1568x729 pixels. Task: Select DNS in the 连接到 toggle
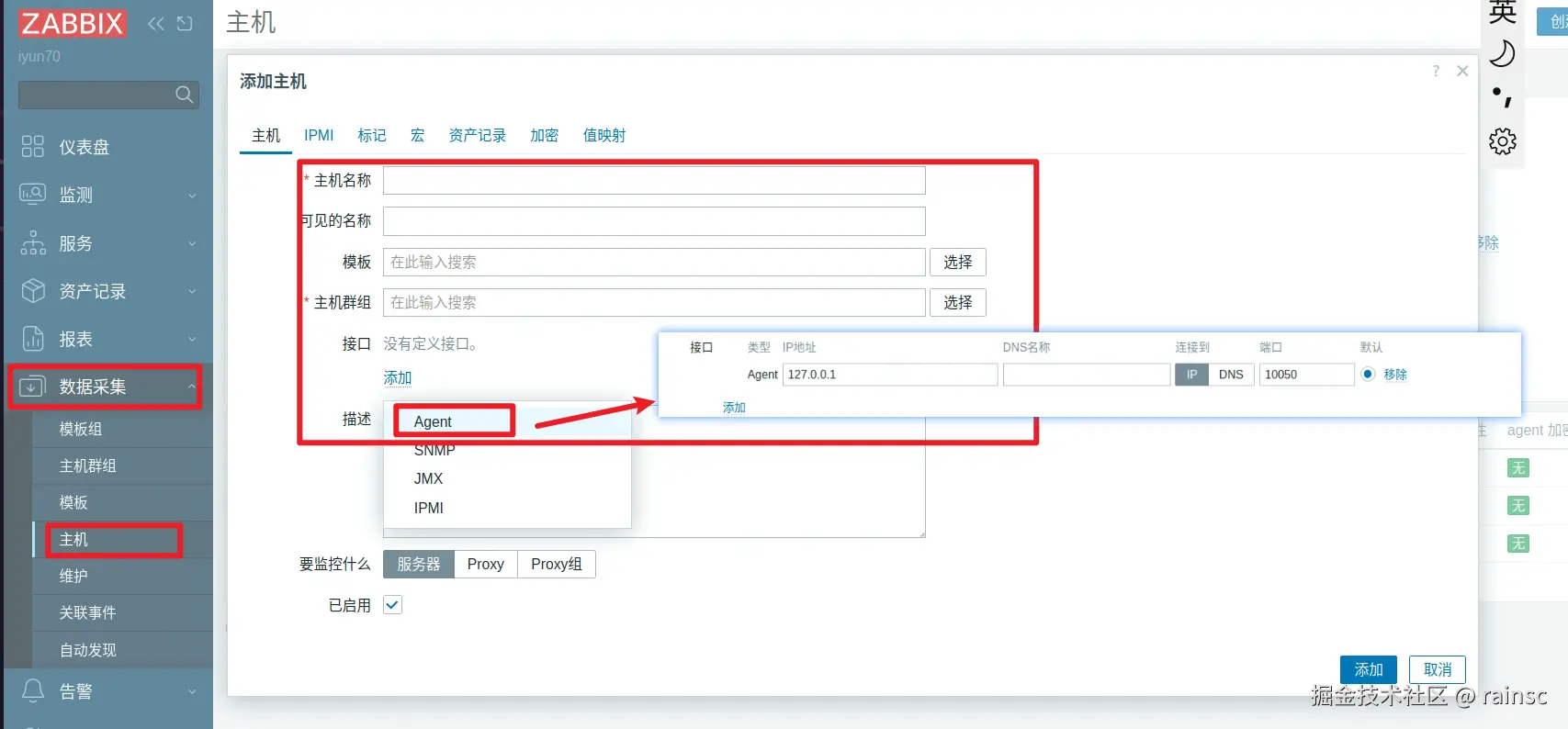[x=1231, y=375]
